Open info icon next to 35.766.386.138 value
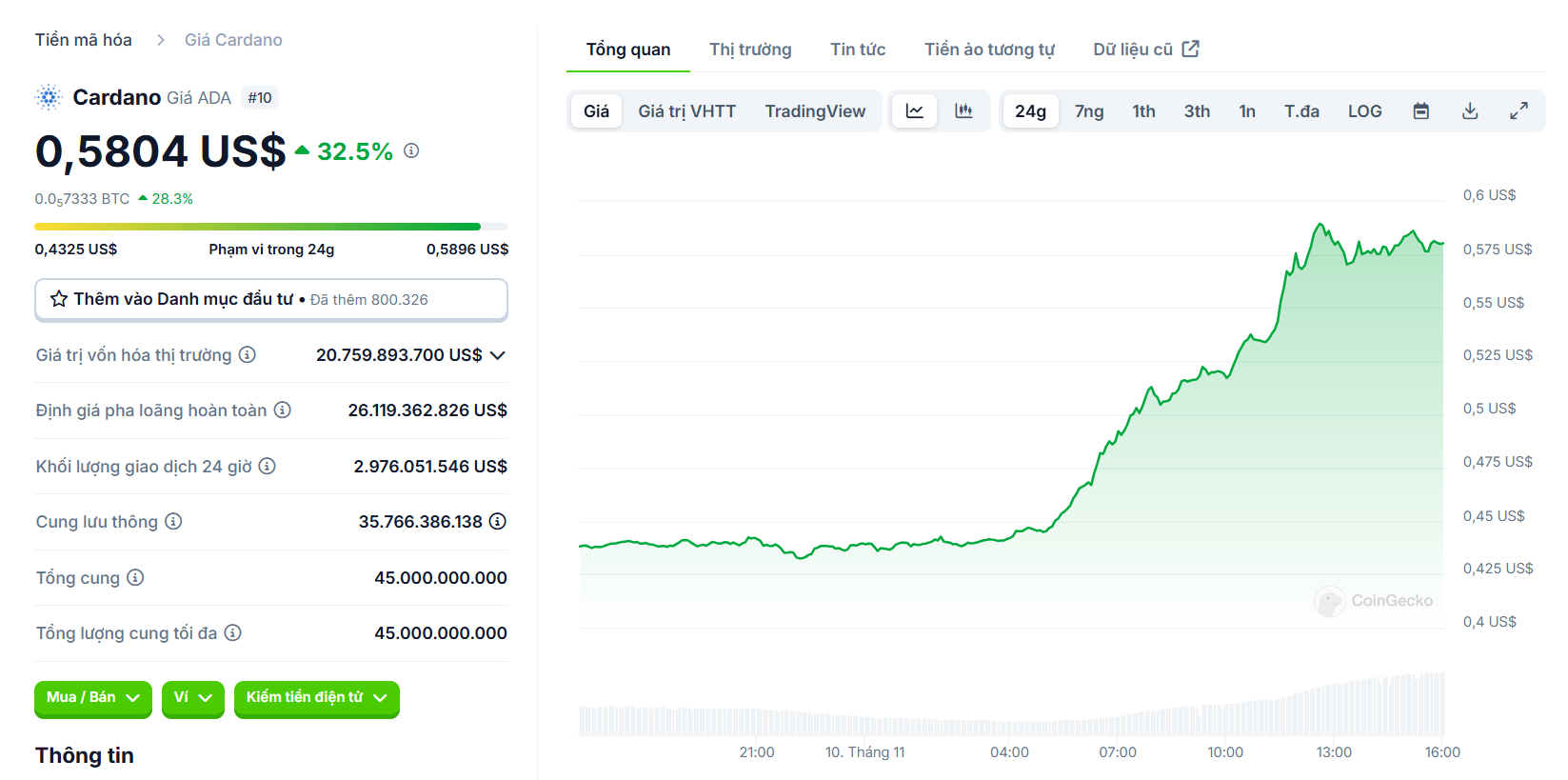The image size is (1568, 780). tap(498, 521)
